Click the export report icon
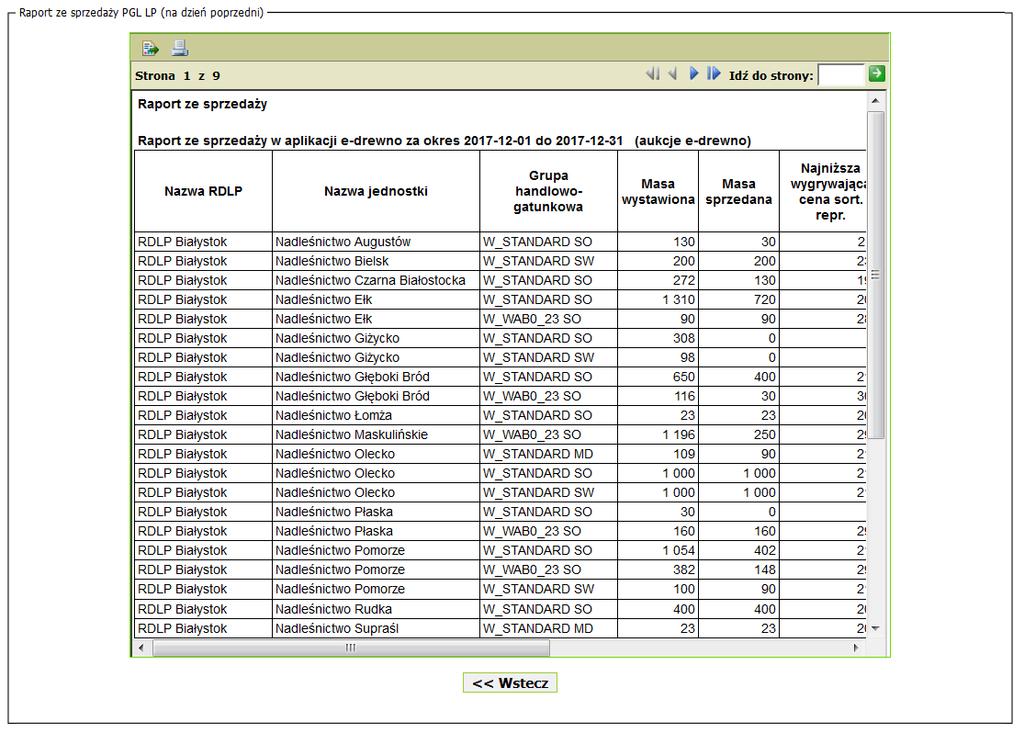The height and width of the screenshot is (733, 1024). (x=150, y=48)
